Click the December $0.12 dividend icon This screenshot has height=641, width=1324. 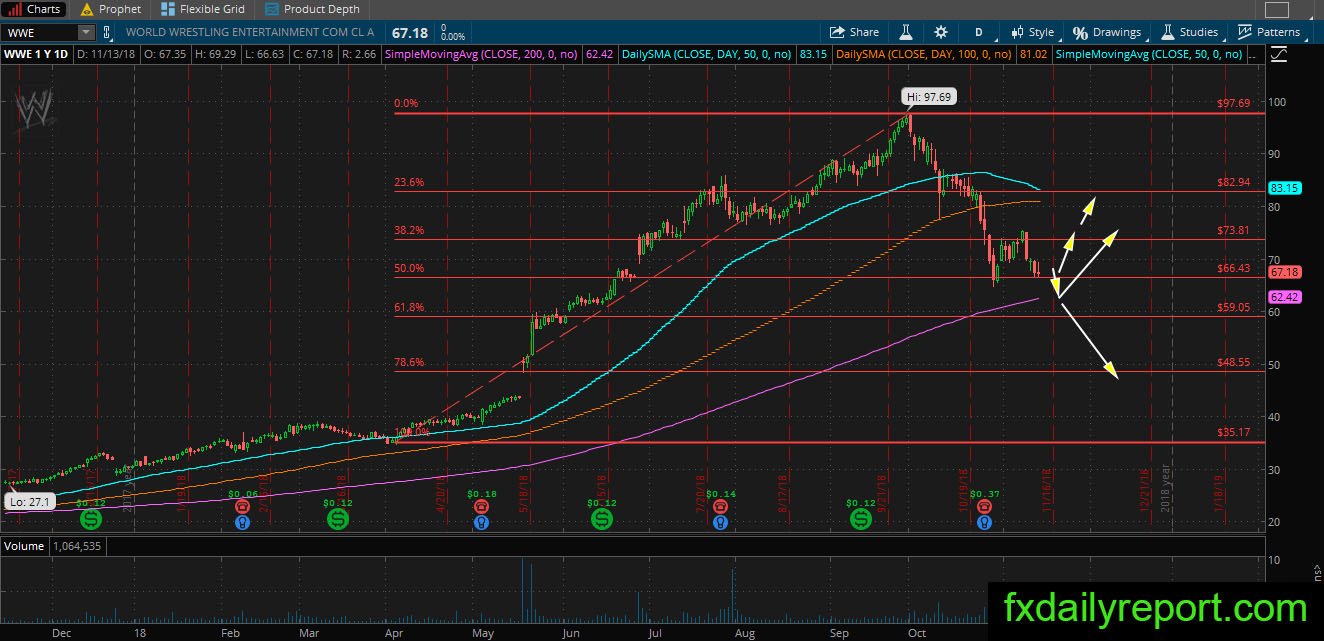point(90,519)
